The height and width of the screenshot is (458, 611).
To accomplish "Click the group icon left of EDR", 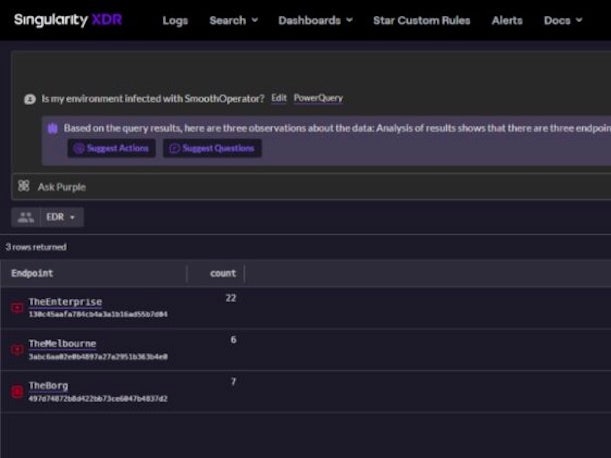I will click(25, 217).
